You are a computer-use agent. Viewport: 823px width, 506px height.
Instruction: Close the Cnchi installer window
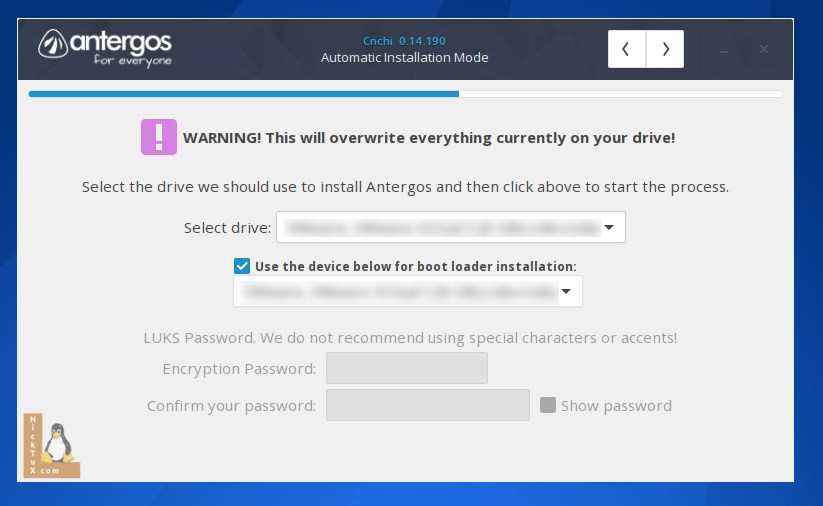[764, 49]
